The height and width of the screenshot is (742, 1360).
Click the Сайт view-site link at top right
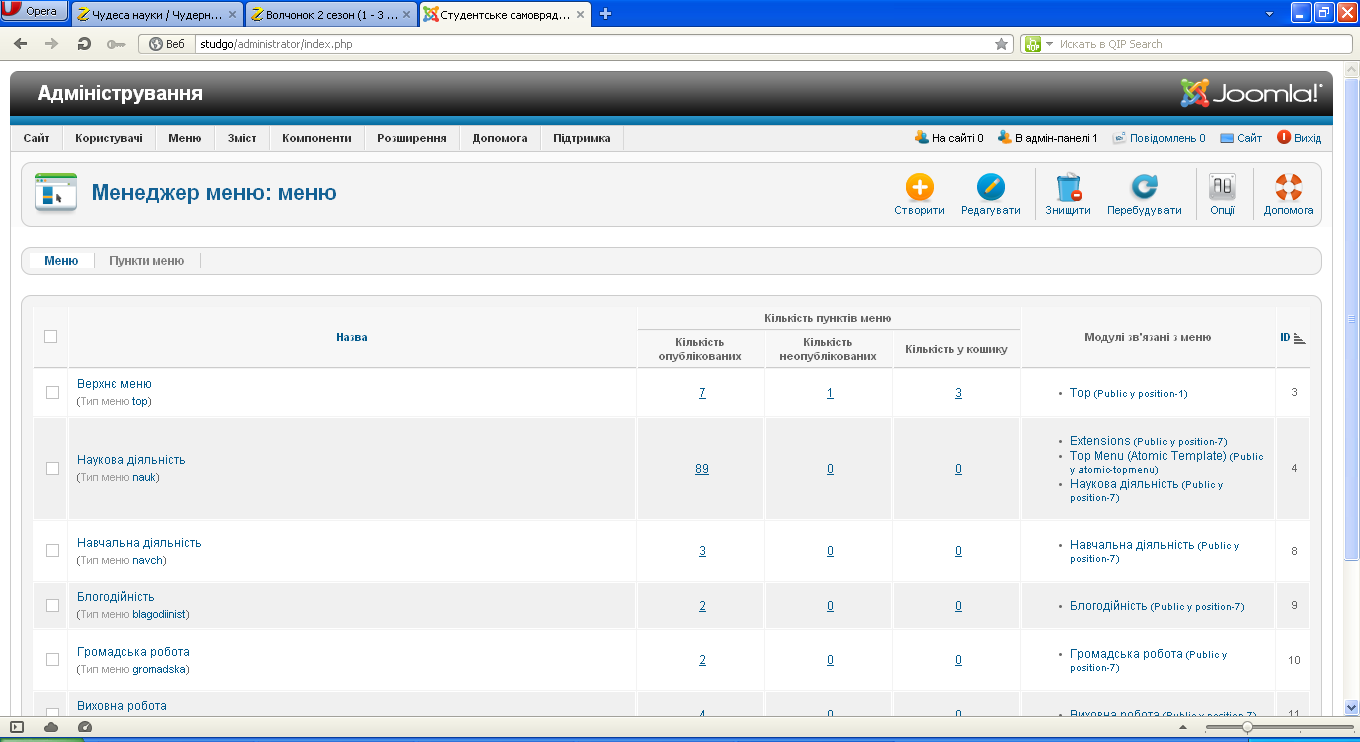click(1241, 138)
